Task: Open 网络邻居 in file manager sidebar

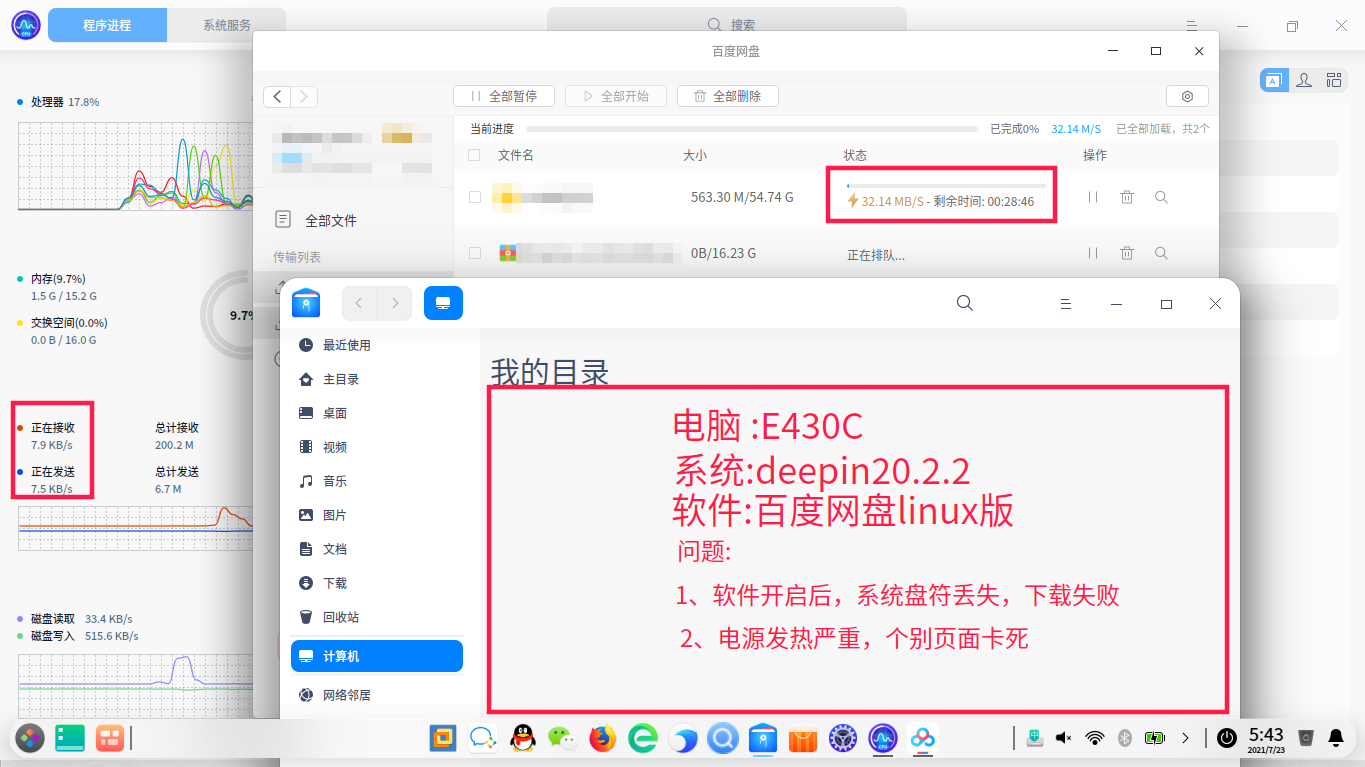Action: click(377, 695)
